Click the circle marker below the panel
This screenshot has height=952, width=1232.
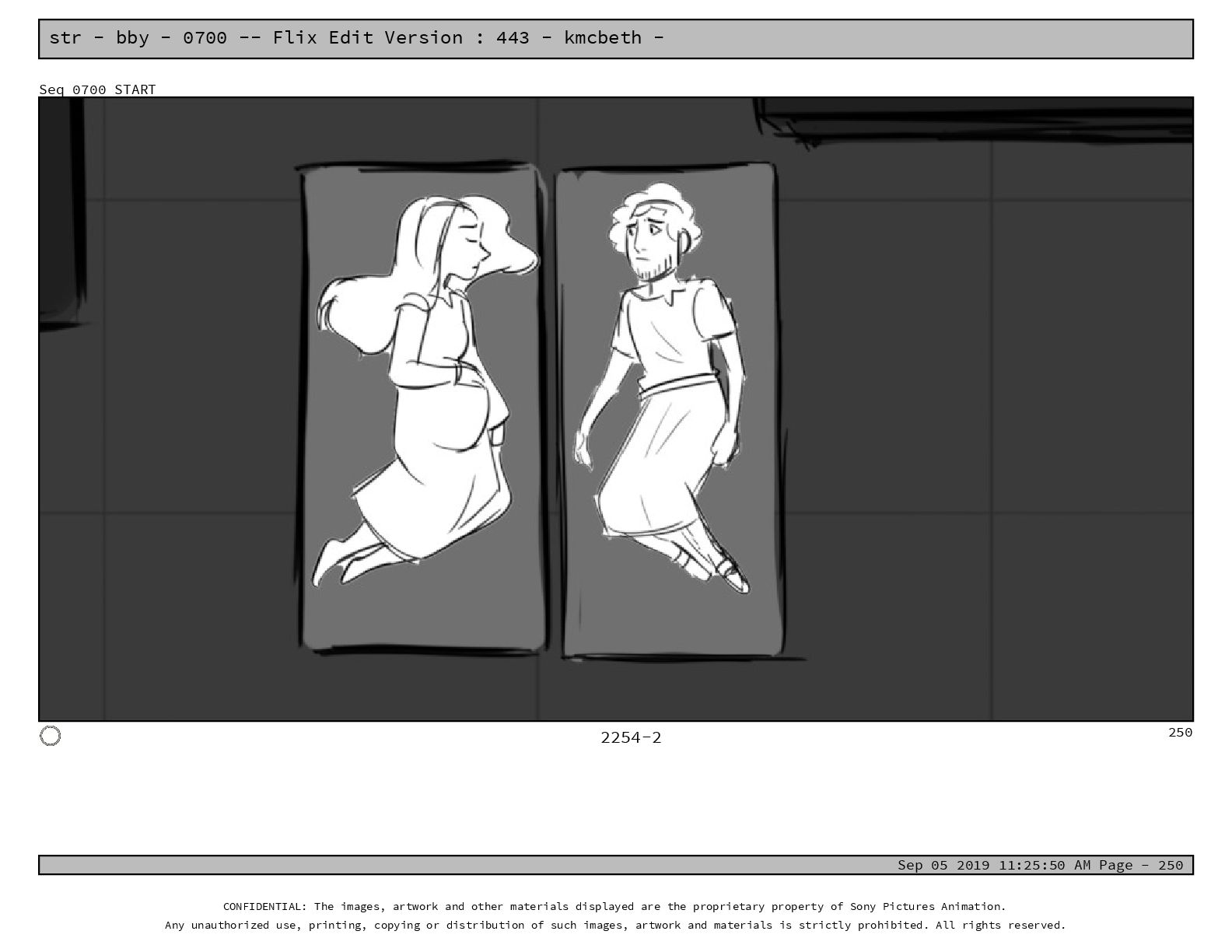[50, 736]
